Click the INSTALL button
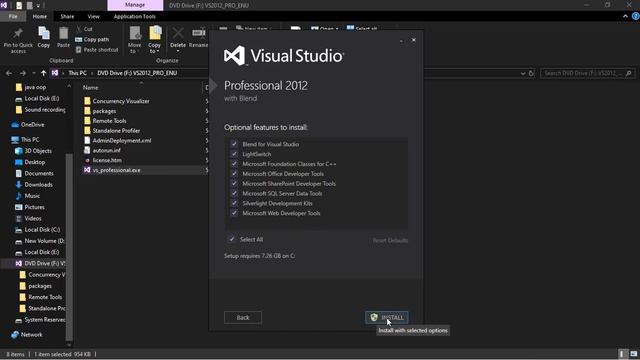This screenshot has width=640, height=360. (387, 318)
